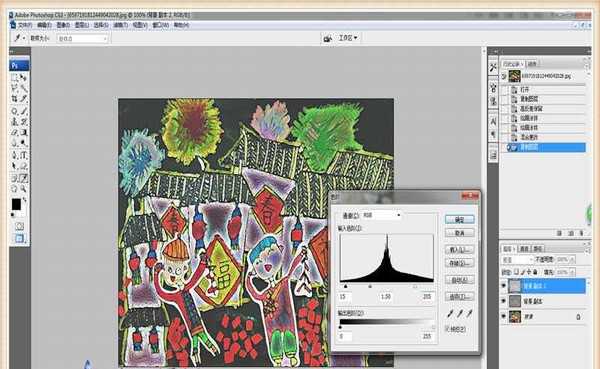600x369 pixels.
Task: Hide the 背景 layer
Action: pyautogui.click(x=504, y=316)
